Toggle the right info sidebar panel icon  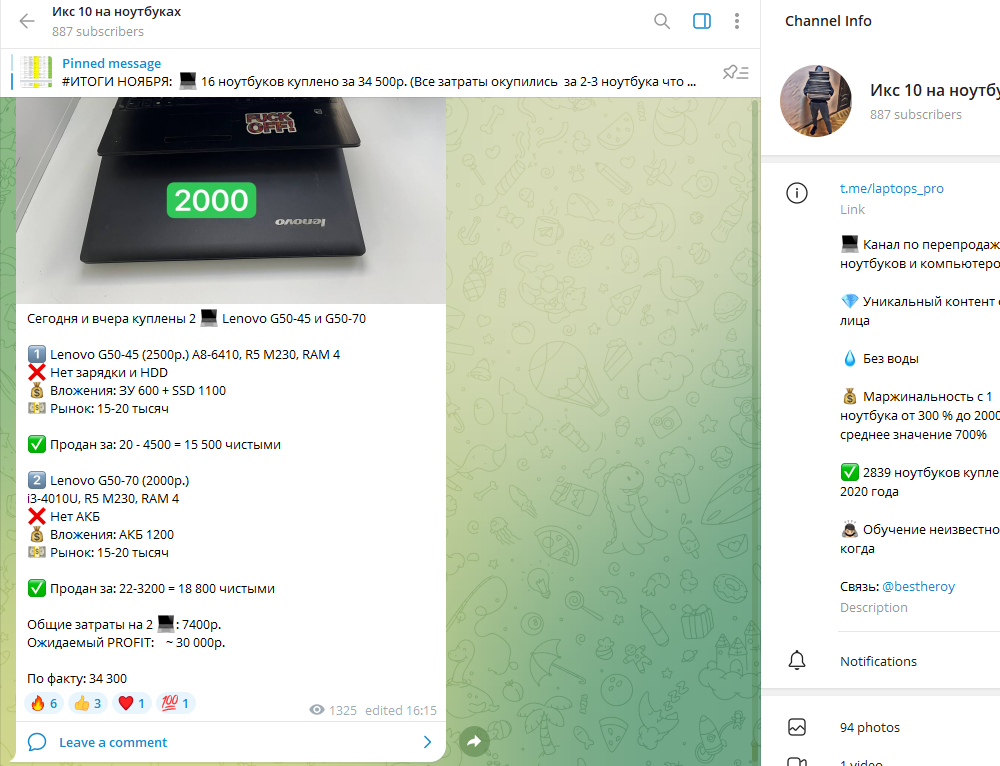click(x=702, y=21)
